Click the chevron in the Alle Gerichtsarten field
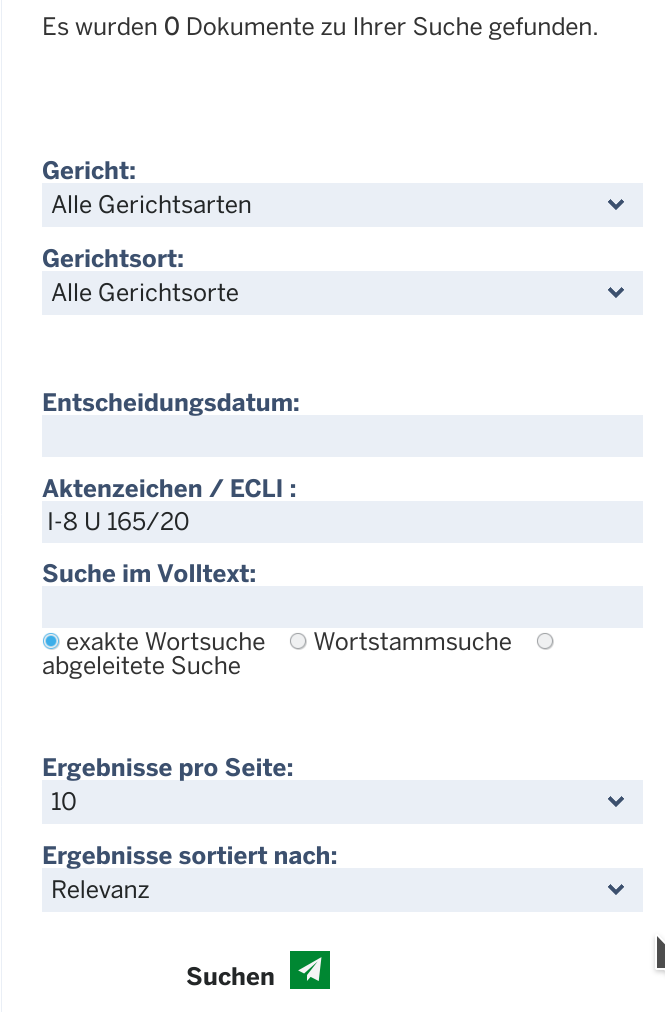665x1012 pixels. pyautogui.click(x=616, y=205)
